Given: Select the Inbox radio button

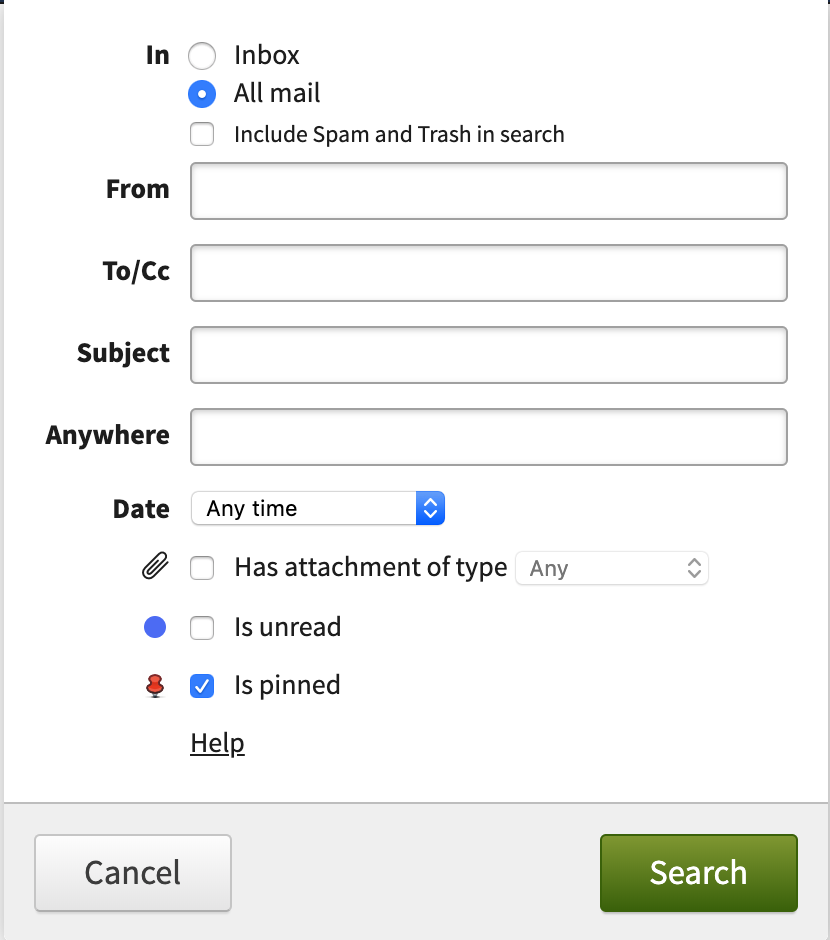Looking at the screenshot, I should pyautogui.click(x=202, y=56).
